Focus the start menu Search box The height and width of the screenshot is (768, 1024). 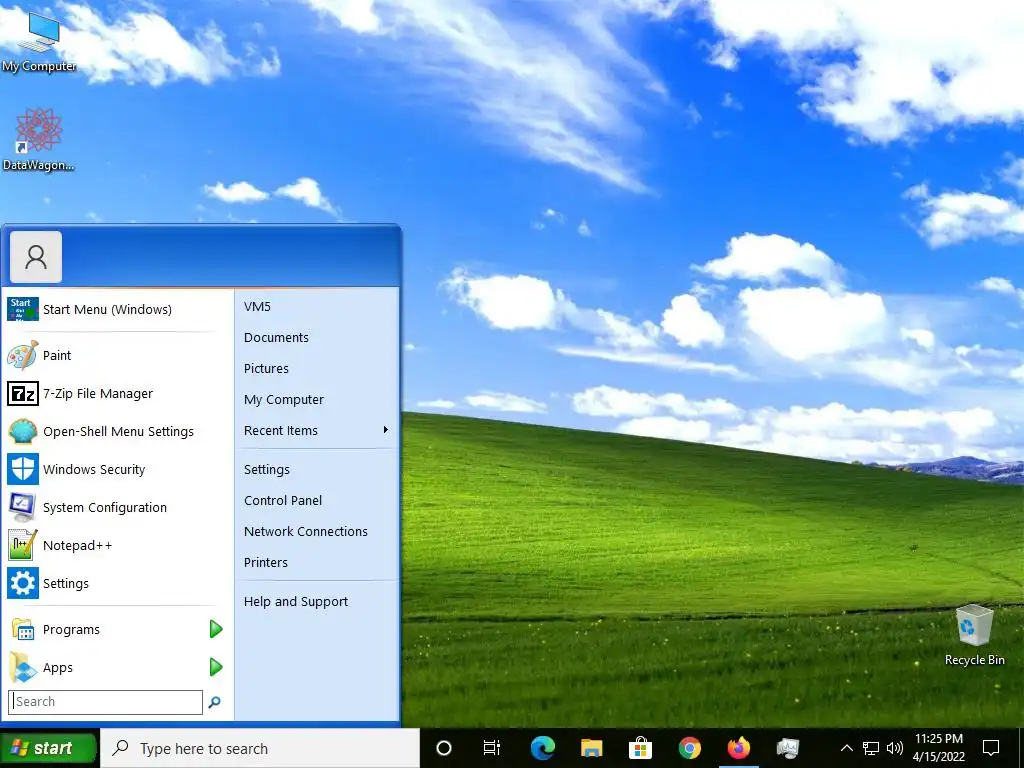point(106,702)
